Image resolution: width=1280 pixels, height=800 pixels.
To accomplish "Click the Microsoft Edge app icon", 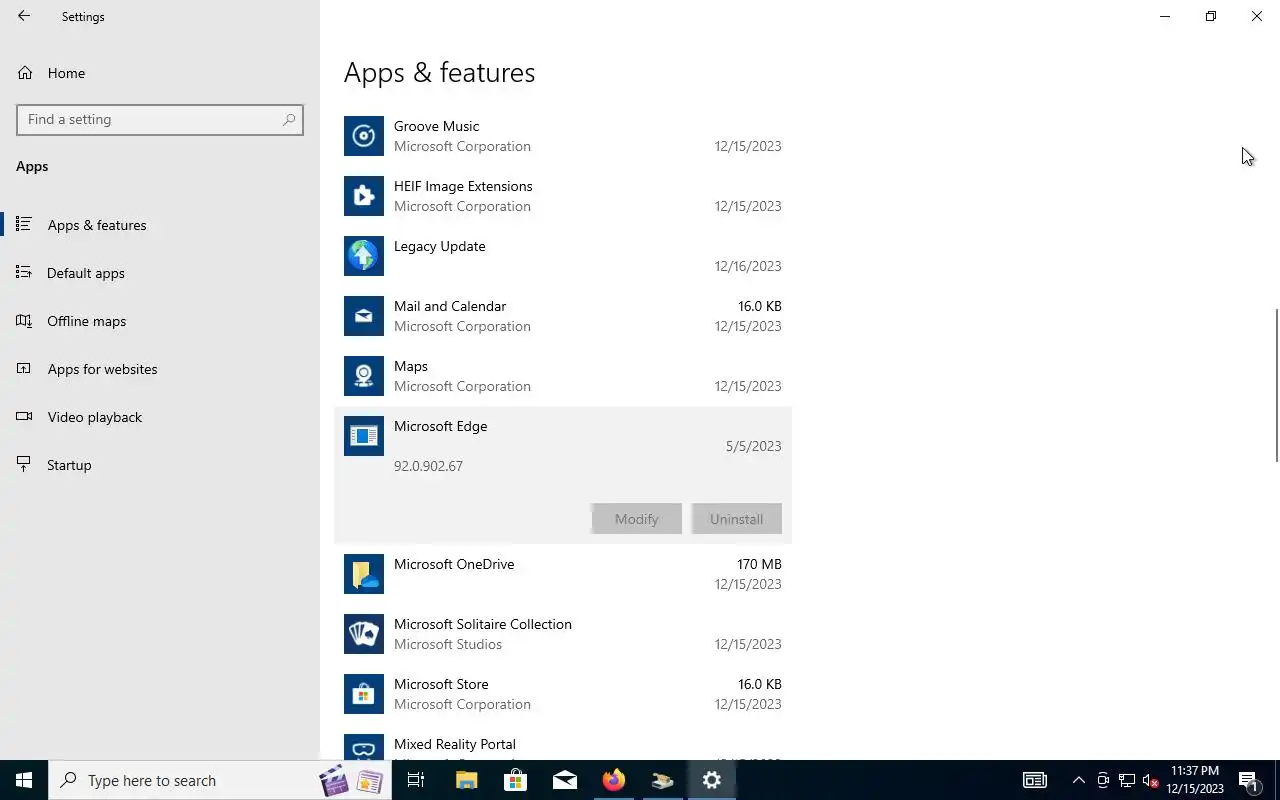I will pyautogui.click(x=364, y=436).
